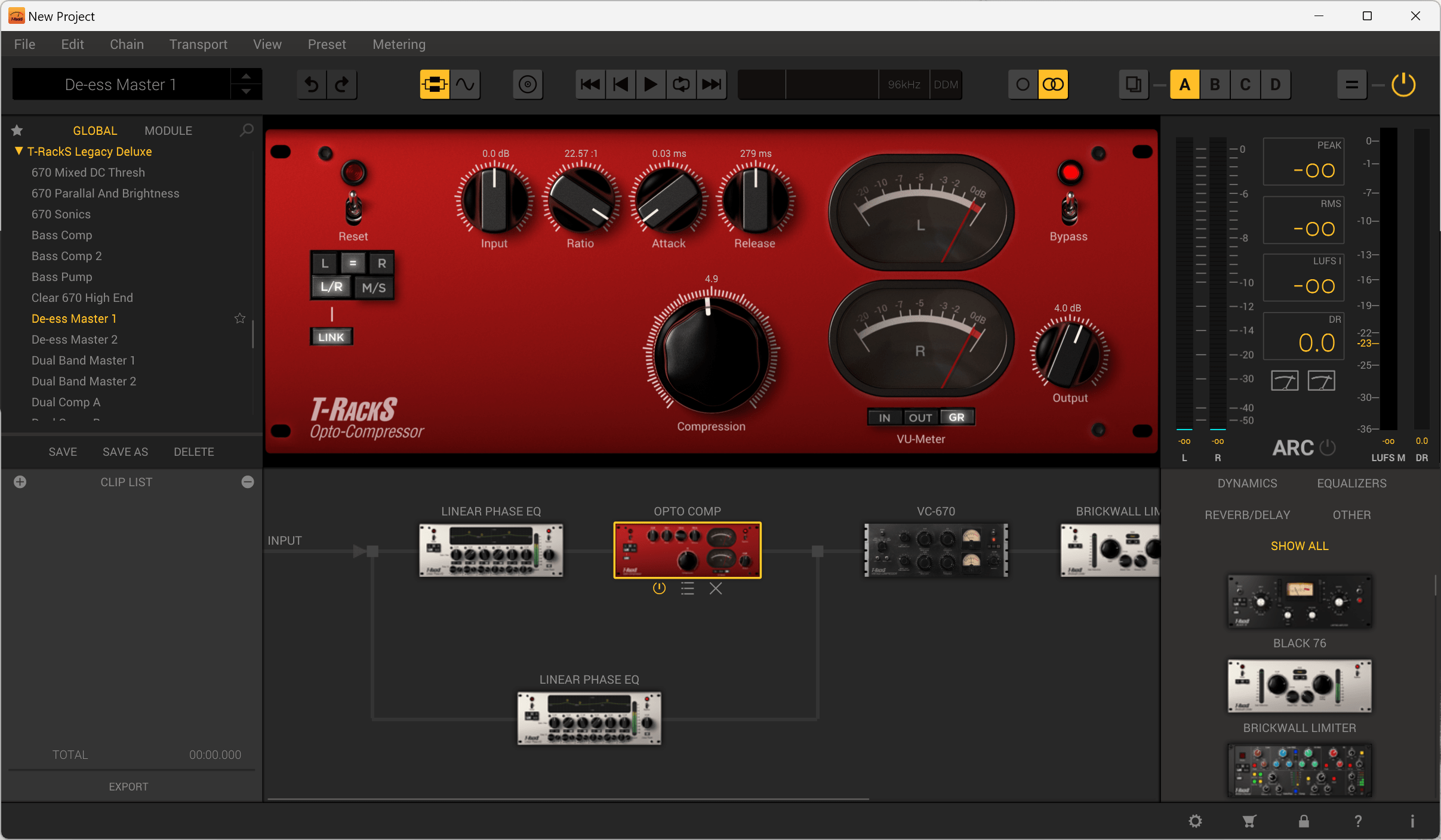The width and height of the screenshot is (1441, 840).
Task: Switch ARC power button on
Action: point(1327,447)
